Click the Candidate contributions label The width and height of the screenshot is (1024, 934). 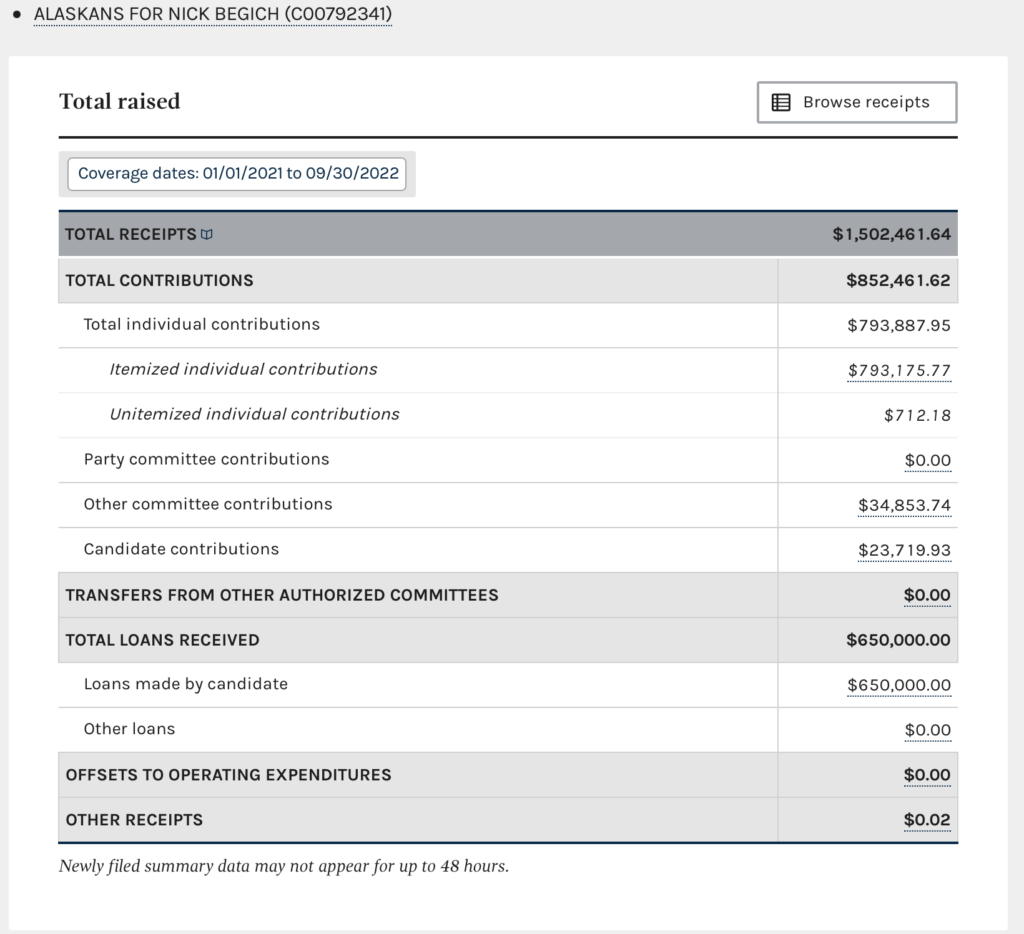[181, 549]
